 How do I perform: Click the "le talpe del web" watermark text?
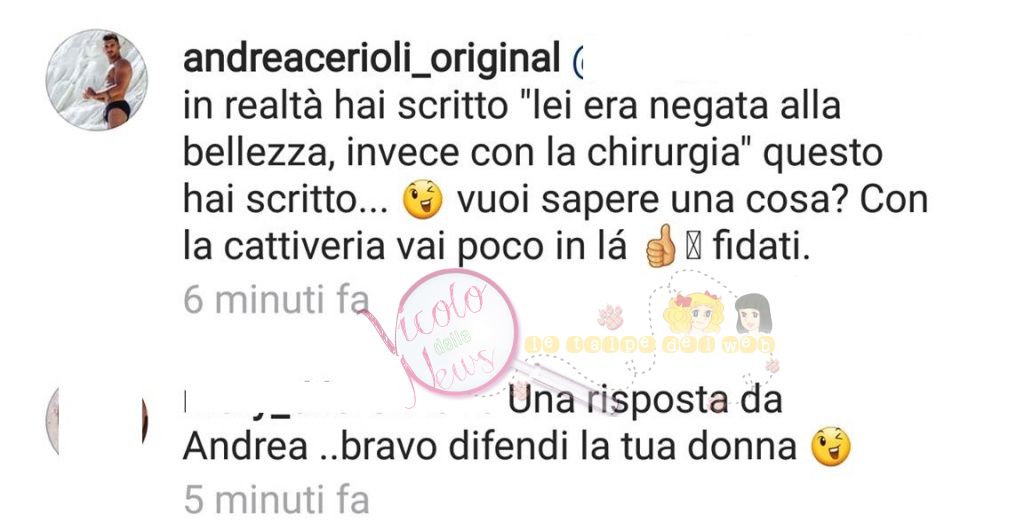(650, 345)
